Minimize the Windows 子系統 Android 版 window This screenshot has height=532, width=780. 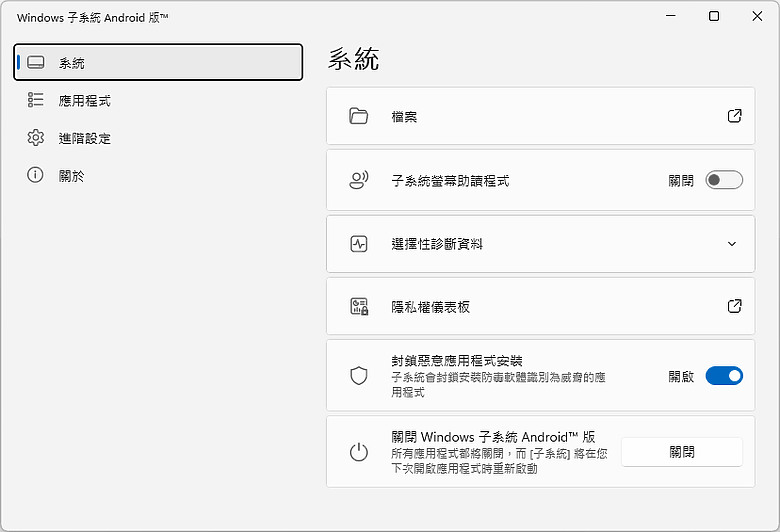tap(671, 16)
